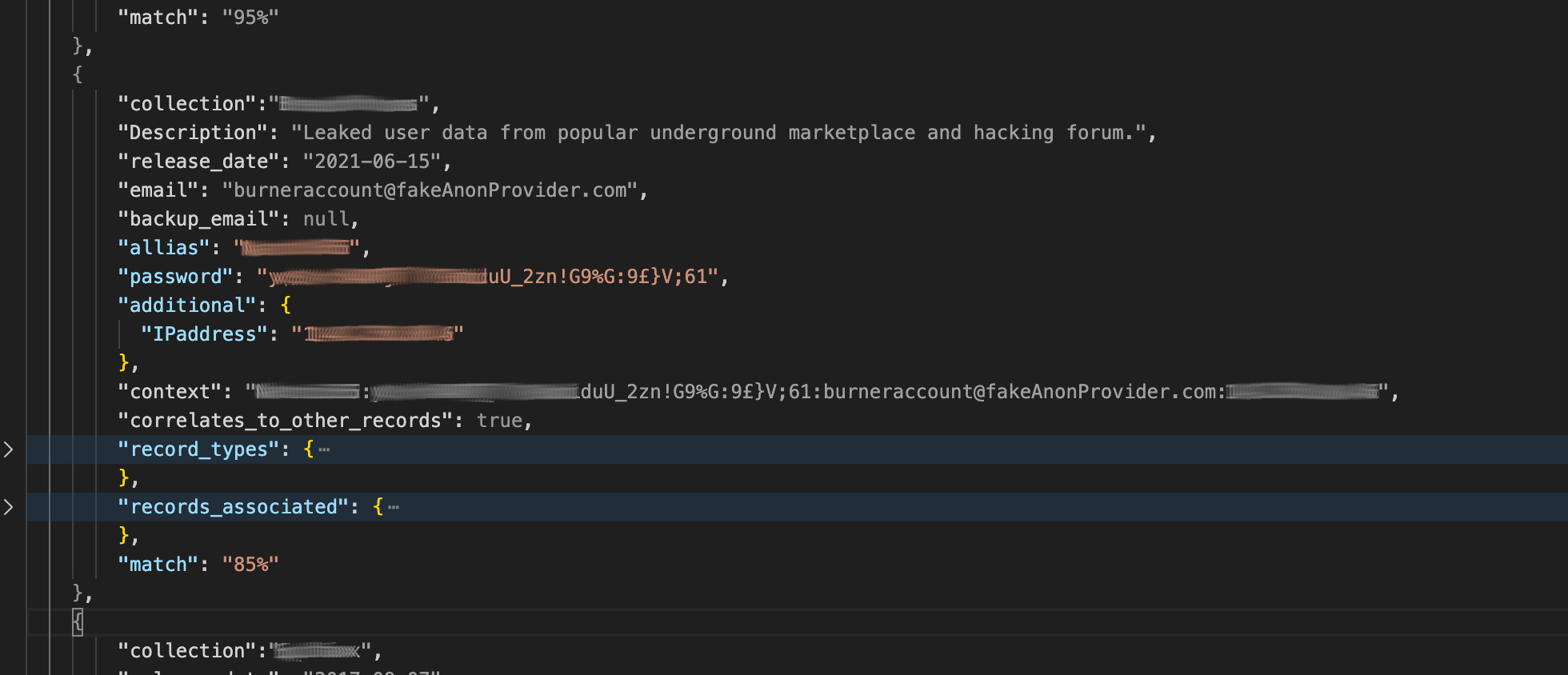
Task: Click the "correlates_to_other_records" key
Action: click(286, 421)
